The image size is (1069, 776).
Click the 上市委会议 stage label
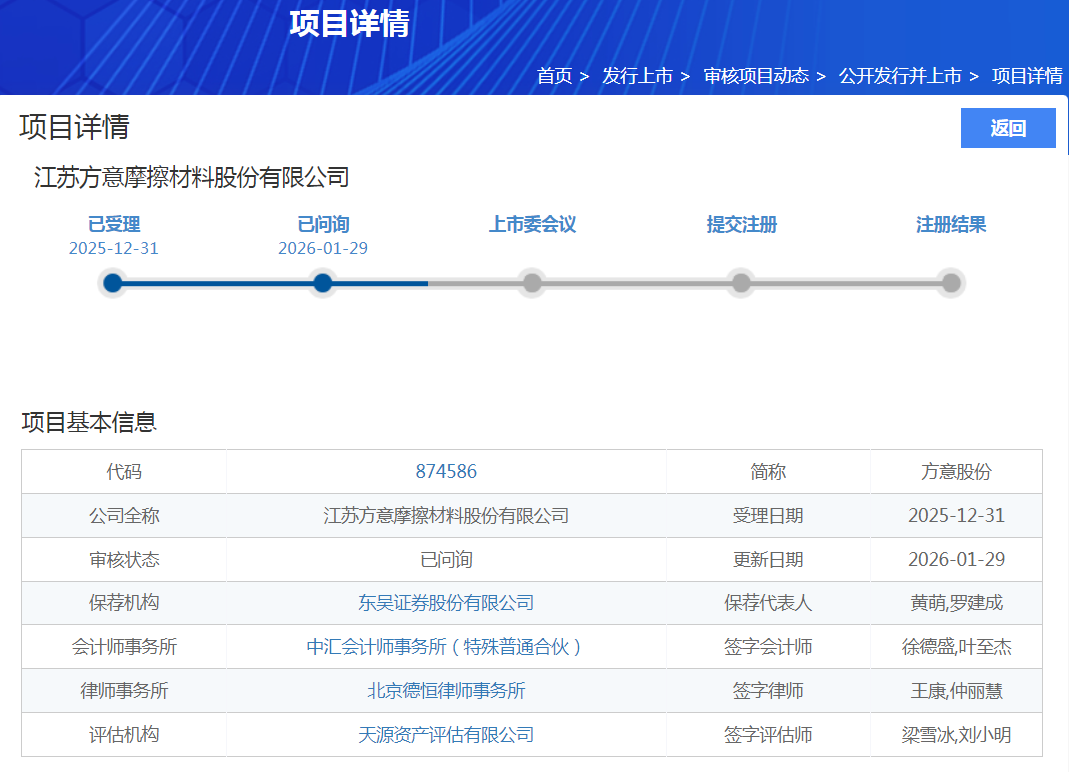coord(532,224)
